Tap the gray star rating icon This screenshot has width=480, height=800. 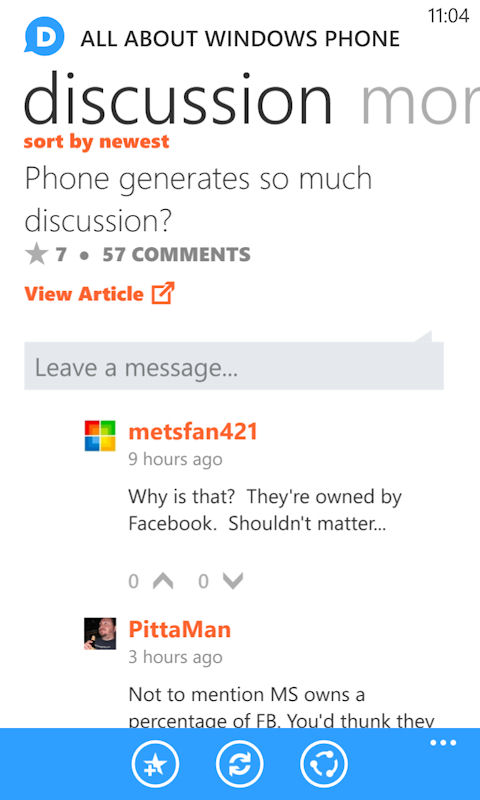point(36,254)
